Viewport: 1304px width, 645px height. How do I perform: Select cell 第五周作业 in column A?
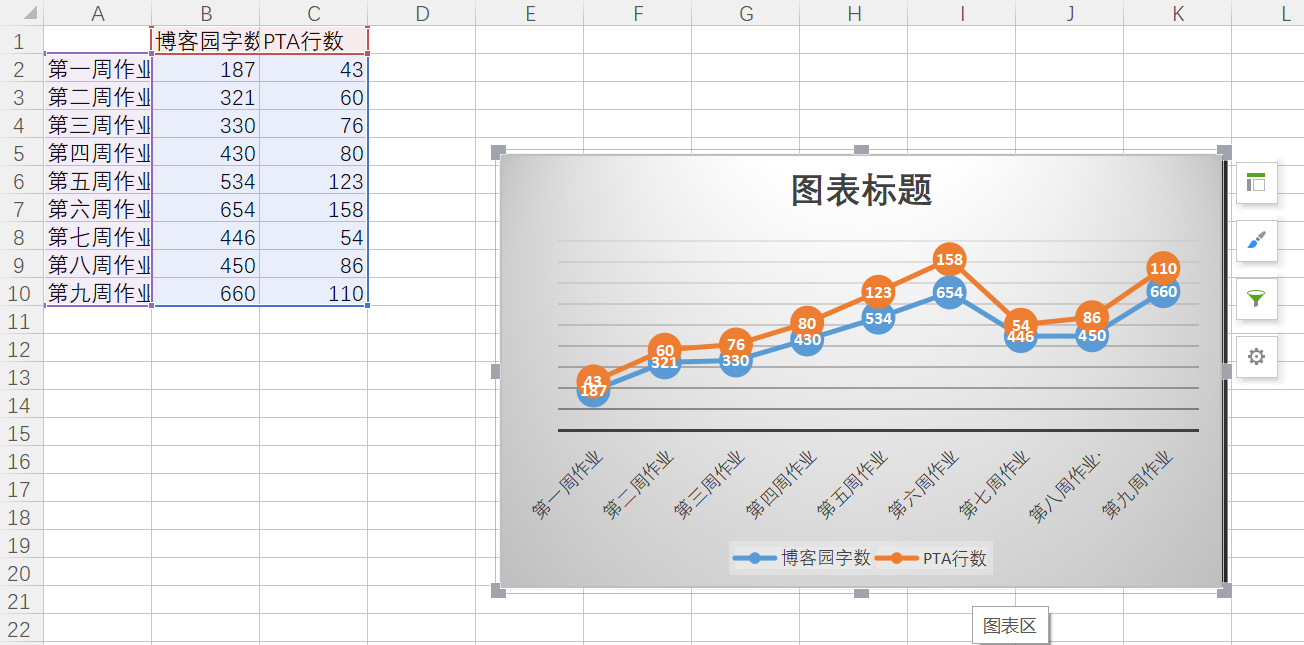[x=98, y=181]
